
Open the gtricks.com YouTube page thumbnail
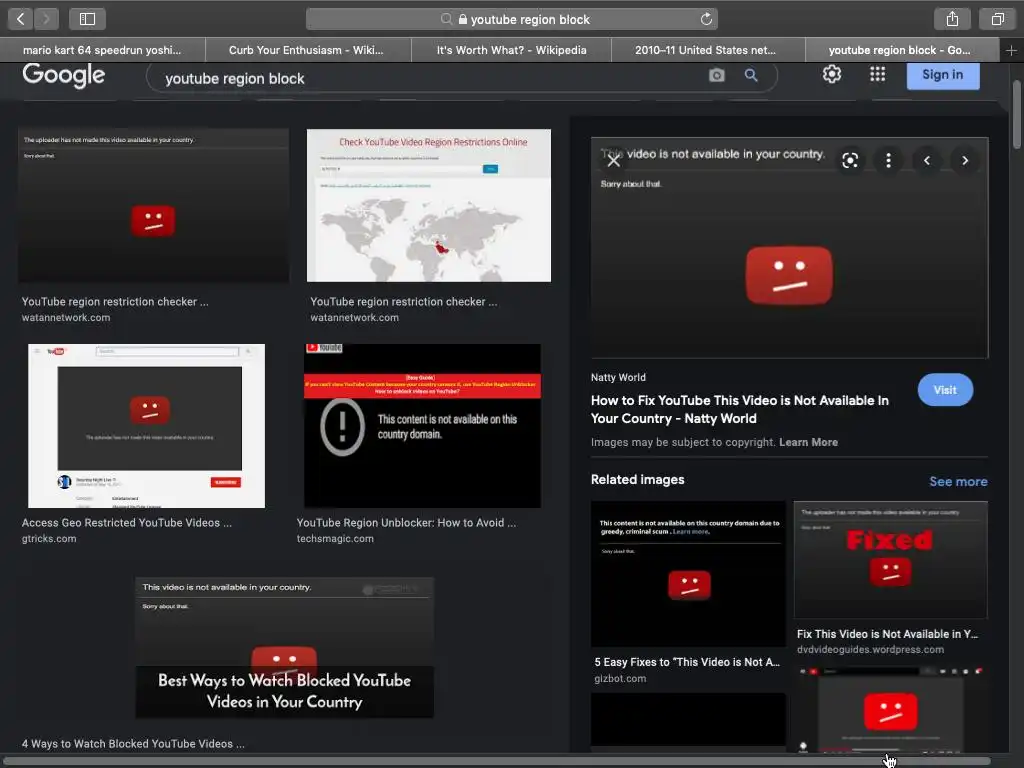click(146, 426)
